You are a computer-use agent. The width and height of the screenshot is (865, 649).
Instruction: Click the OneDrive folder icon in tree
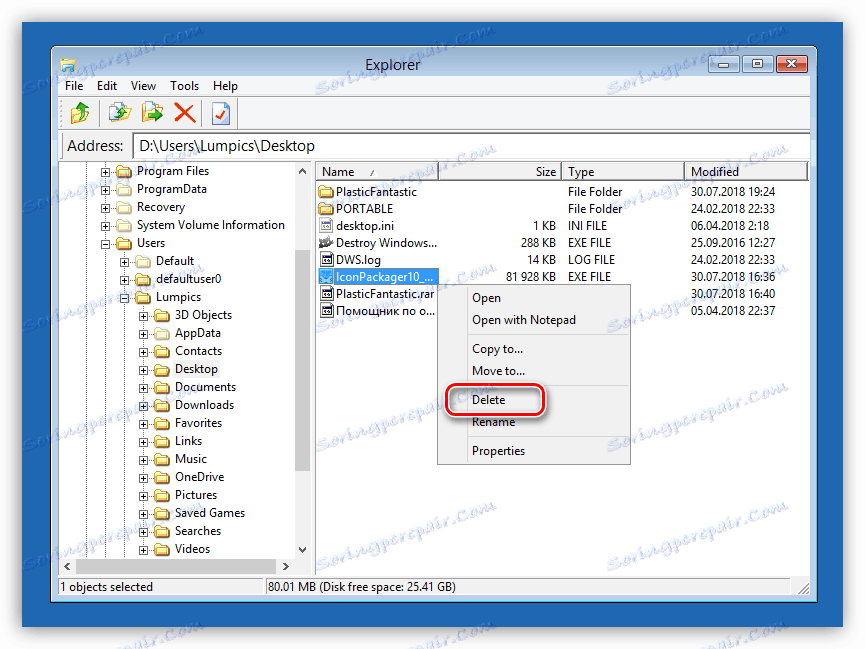click(162, 477)
